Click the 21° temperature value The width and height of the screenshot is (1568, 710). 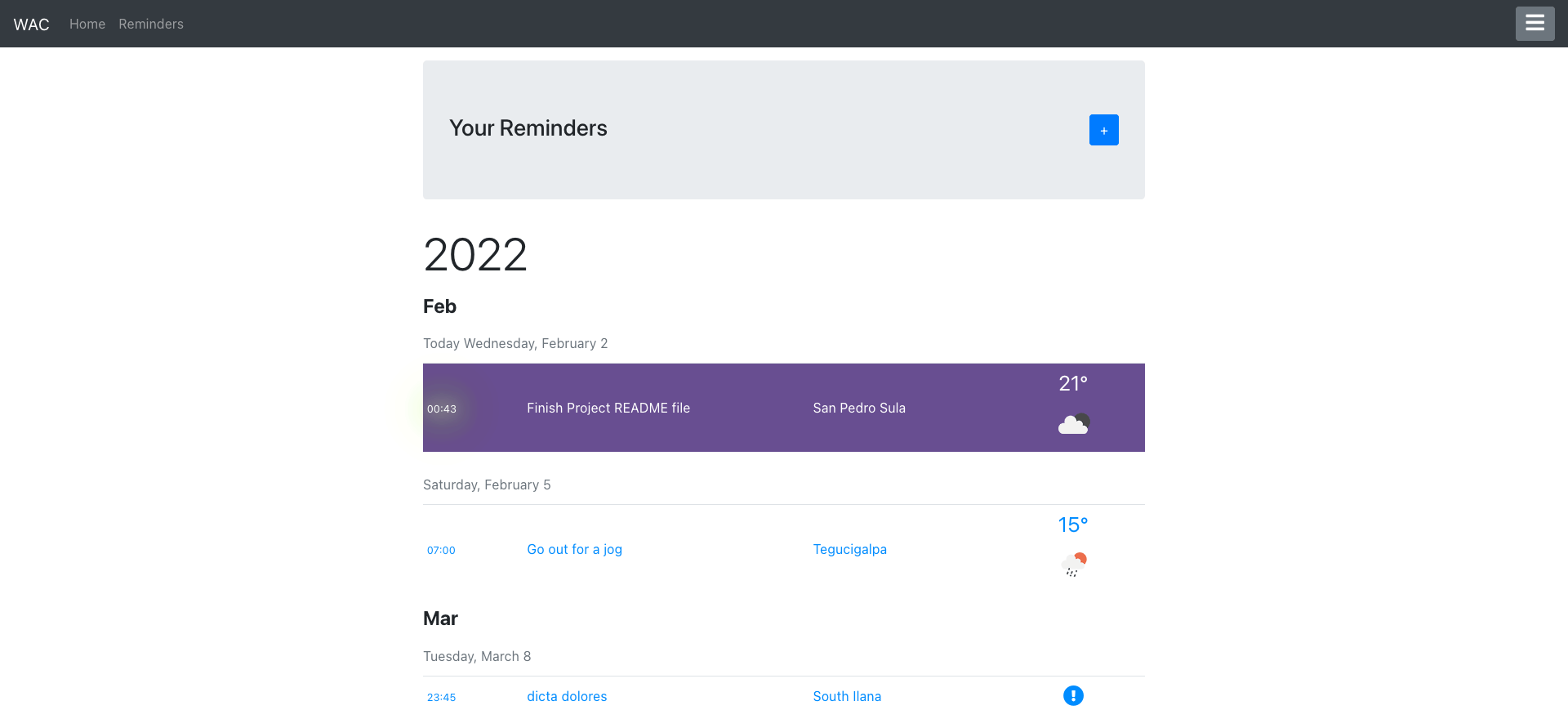click(x=1073, y=383)
